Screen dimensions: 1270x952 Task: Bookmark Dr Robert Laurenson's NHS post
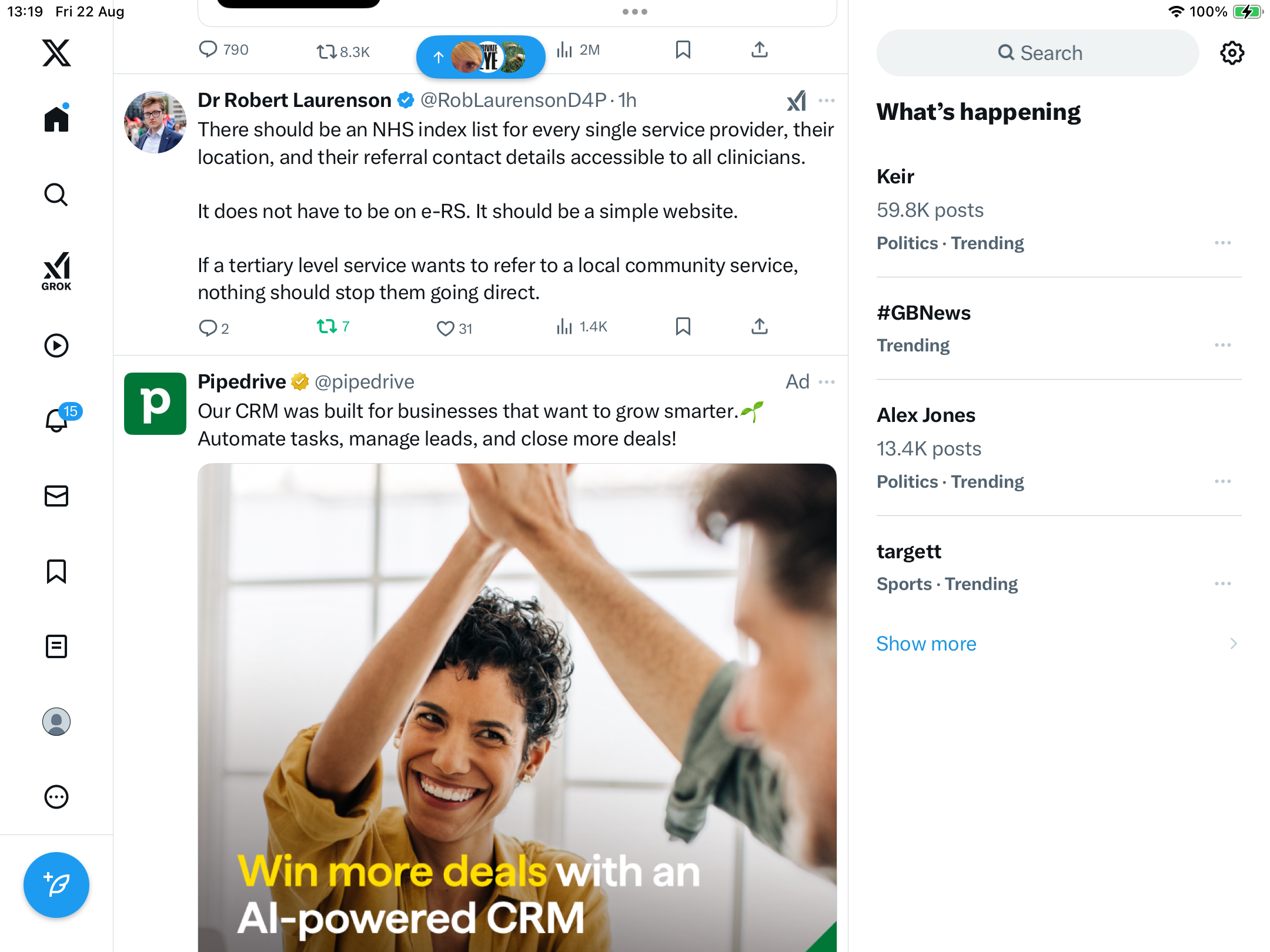click(683, 326)
